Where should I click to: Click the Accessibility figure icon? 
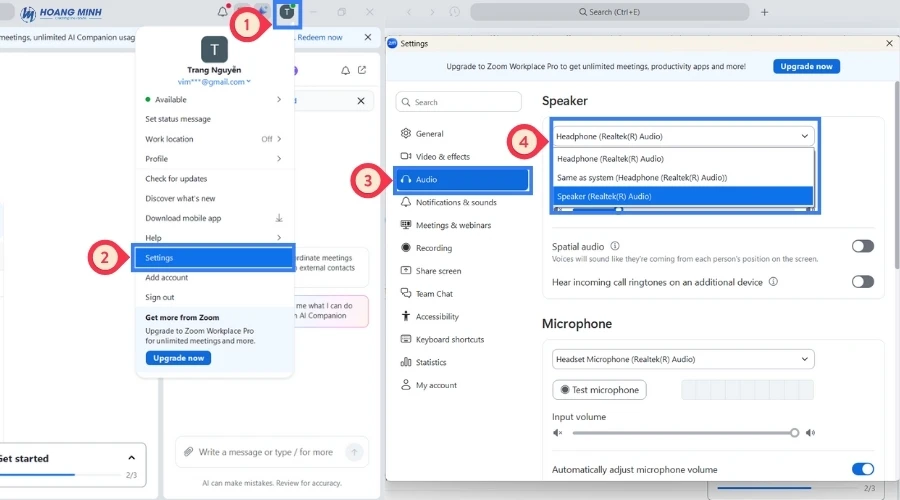[406, 316]
